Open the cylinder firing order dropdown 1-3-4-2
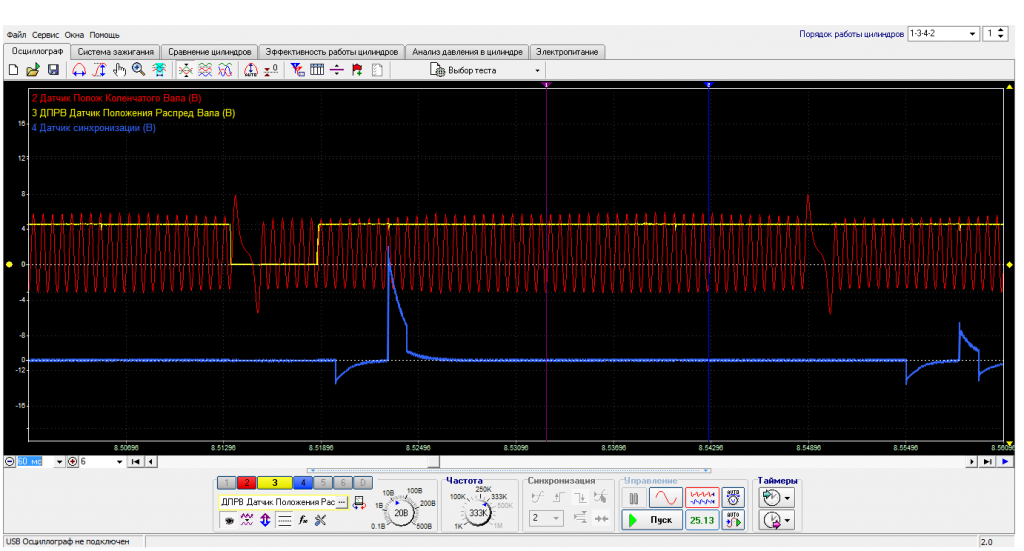Viewport: 1024px width, 551px height. click(943, 33)
